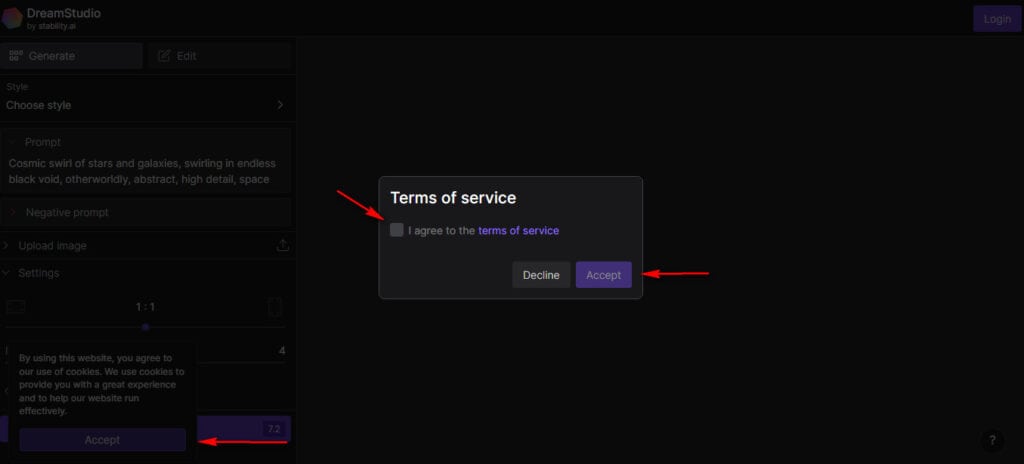Image resolution: width=1024 pixels, height=464 pixels.
Task: Select the portrait aspect ratio icon
Action: 275,307
